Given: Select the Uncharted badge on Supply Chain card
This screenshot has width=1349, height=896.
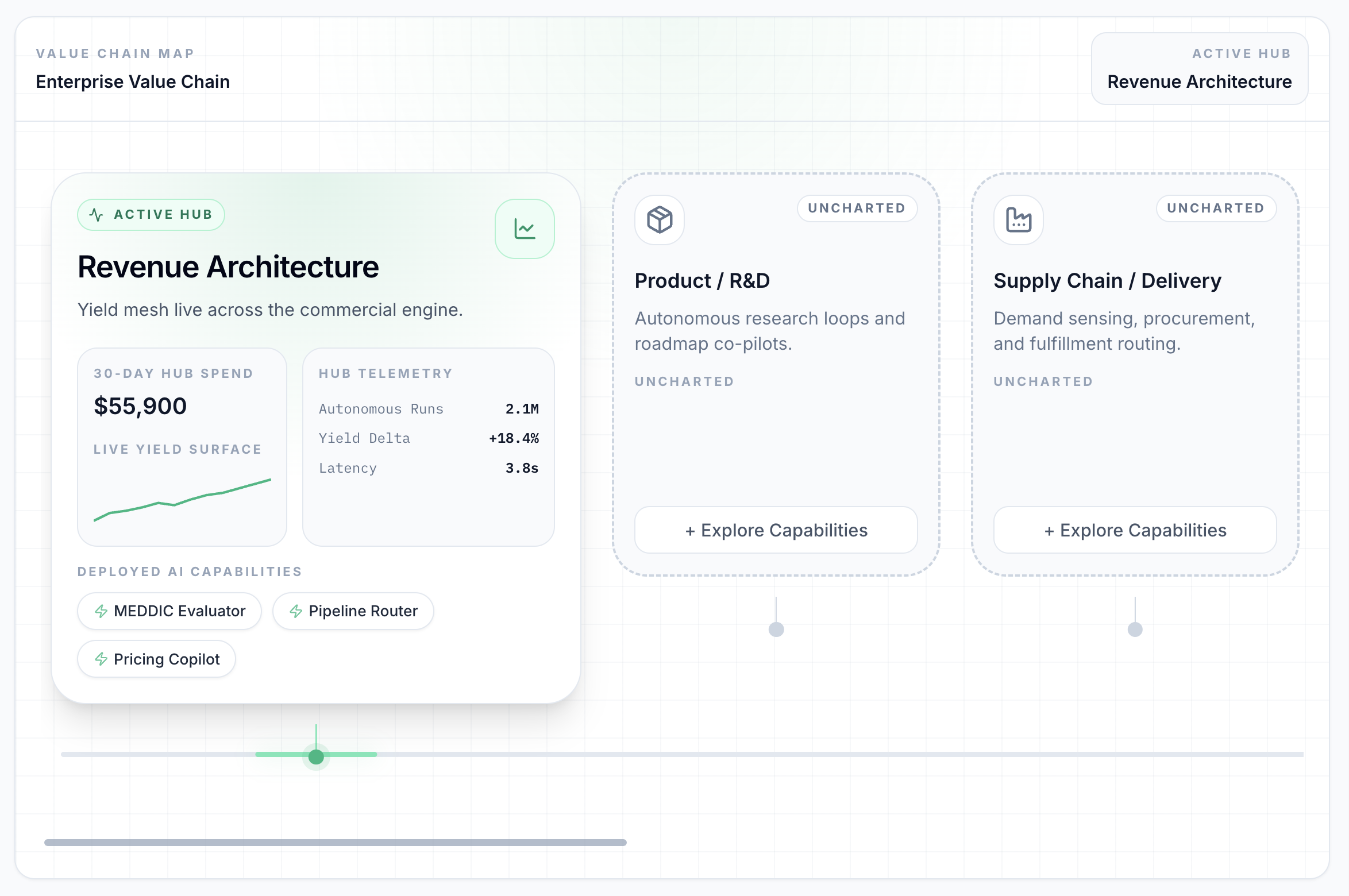Looking at the screenshot, I should click(1216, 208).
